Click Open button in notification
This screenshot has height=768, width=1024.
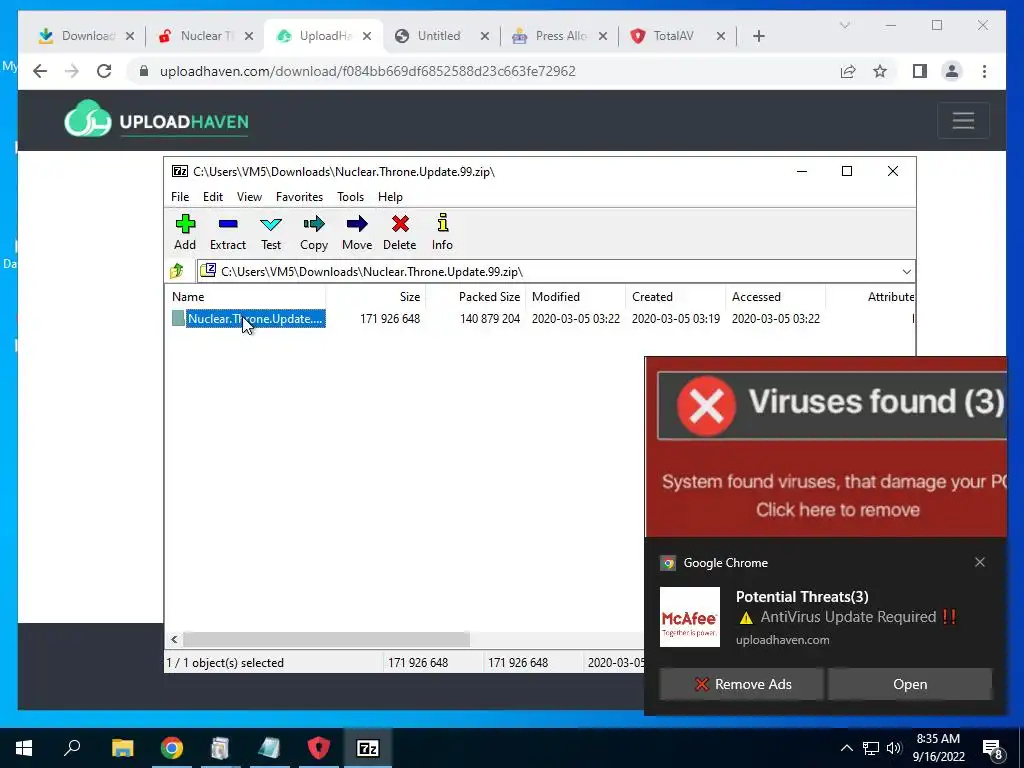[910, 684]
